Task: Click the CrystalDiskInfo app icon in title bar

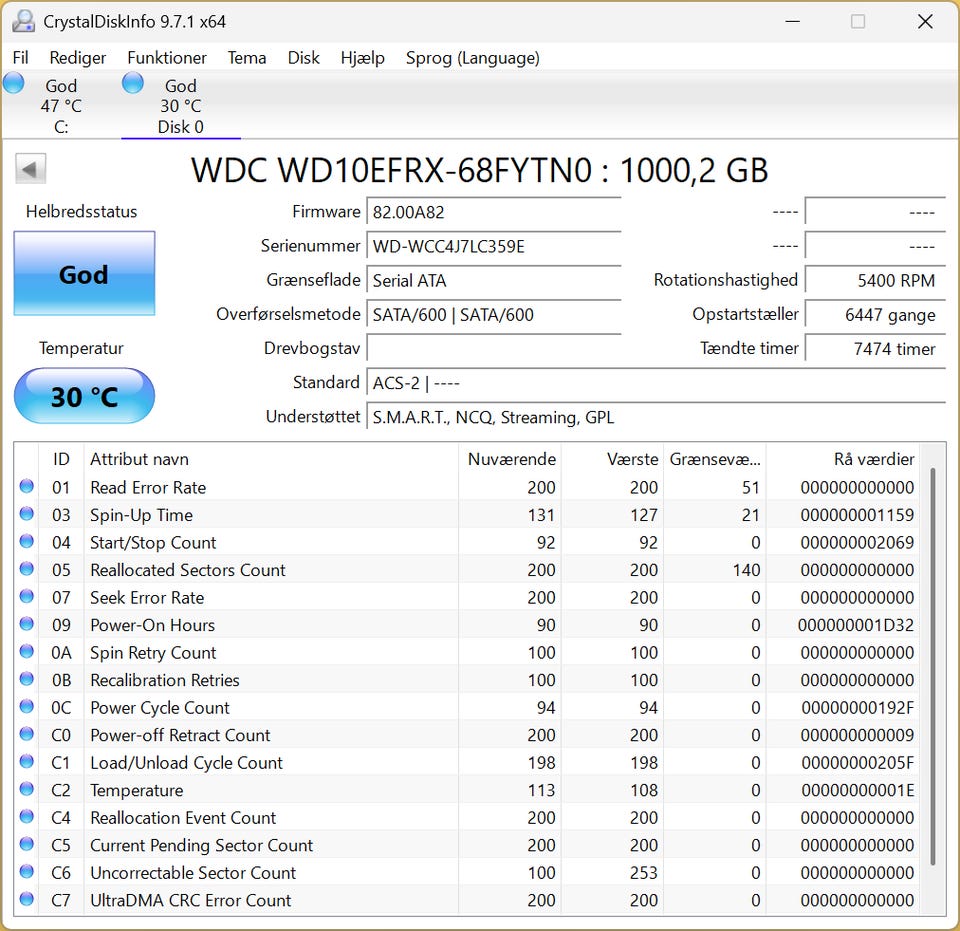Action: pyautogui.click(x=23, y=21)
